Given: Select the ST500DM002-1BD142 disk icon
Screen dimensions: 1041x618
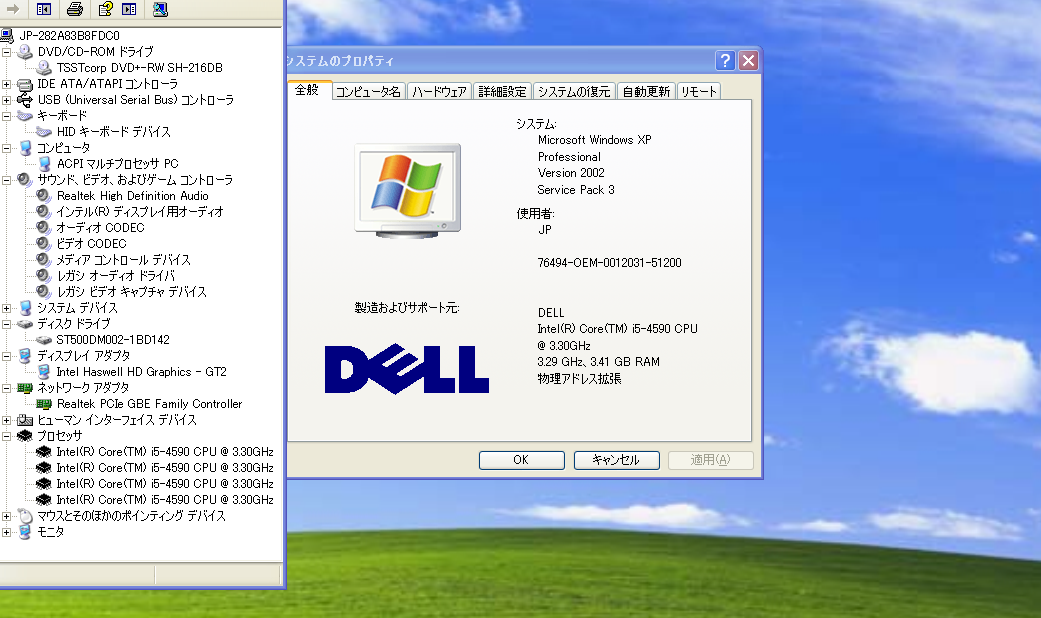Looking at the screenshot, I should point(44,340).
